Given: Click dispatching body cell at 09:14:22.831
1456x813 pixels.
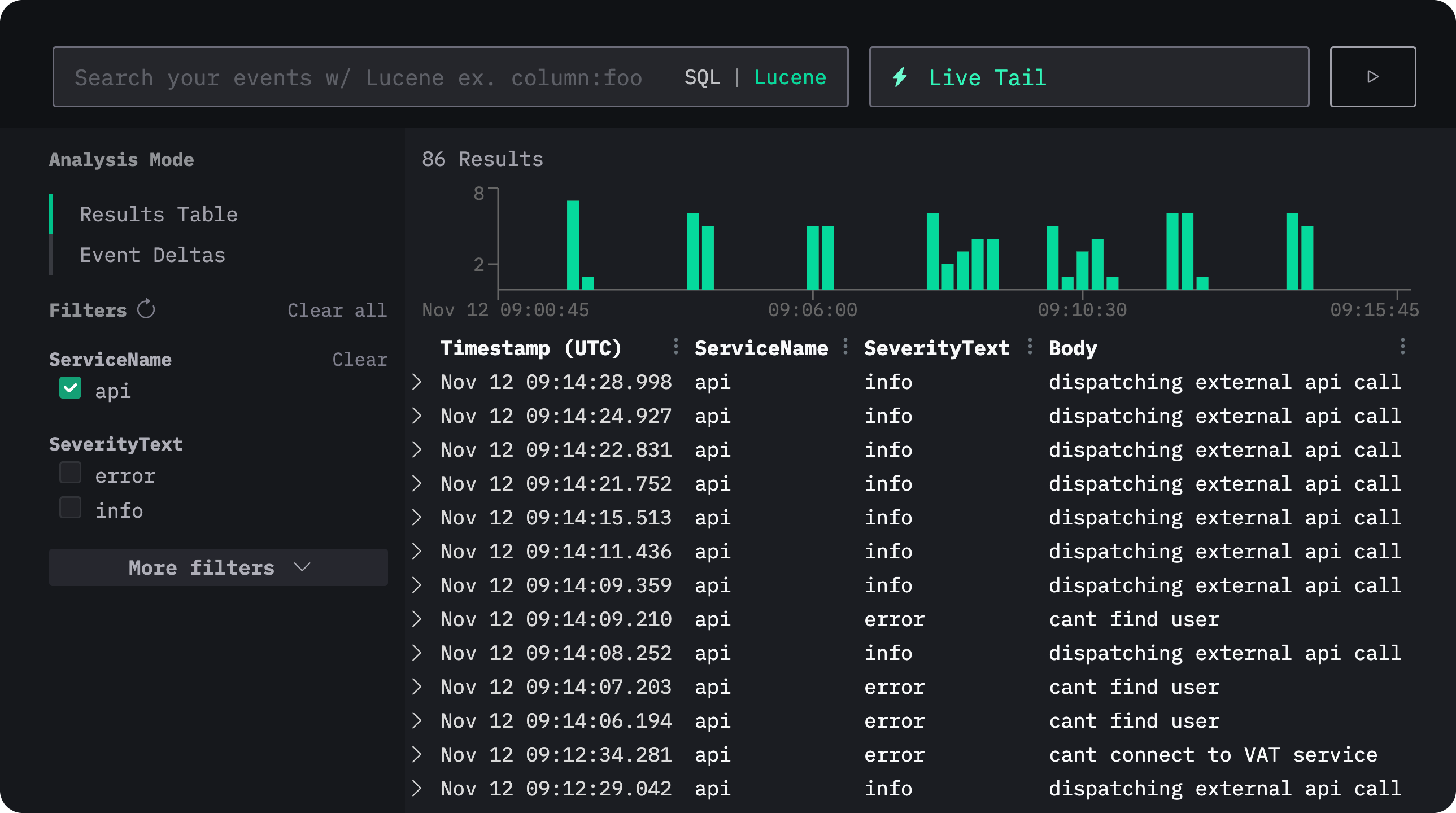Looking at the screenshot, I should [x=1225, y=450].
